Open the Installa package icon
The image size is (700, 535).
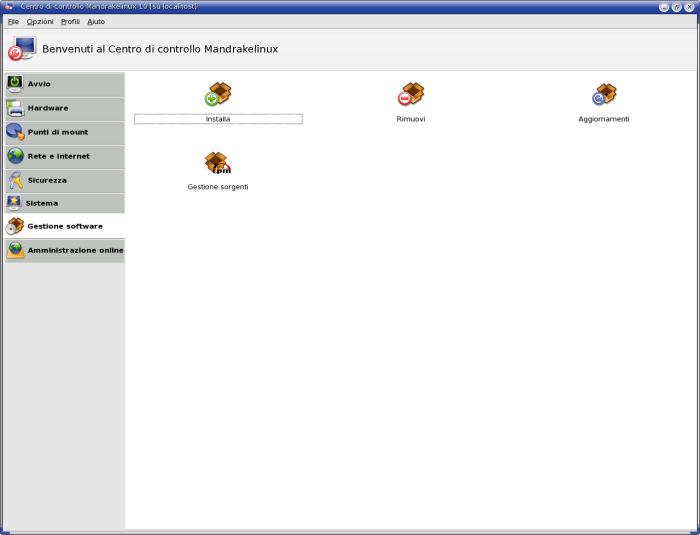pos(218,94)
